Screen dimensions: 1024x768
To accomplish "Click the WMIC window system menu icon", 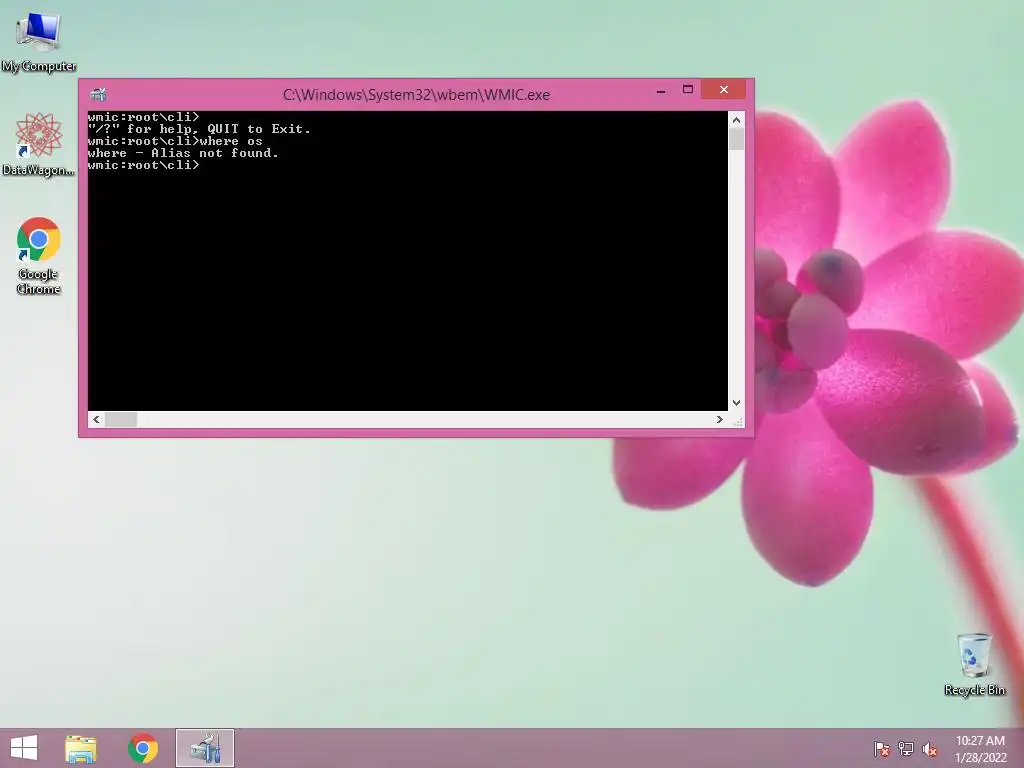I will [98, 95].
